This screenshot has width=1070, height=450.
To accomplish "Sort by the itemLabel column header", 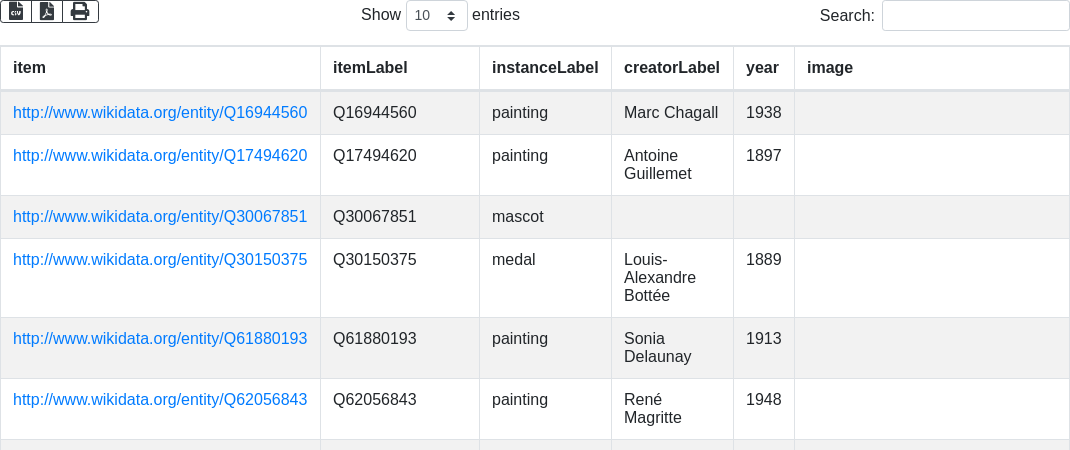I will (x=370, y=68).
